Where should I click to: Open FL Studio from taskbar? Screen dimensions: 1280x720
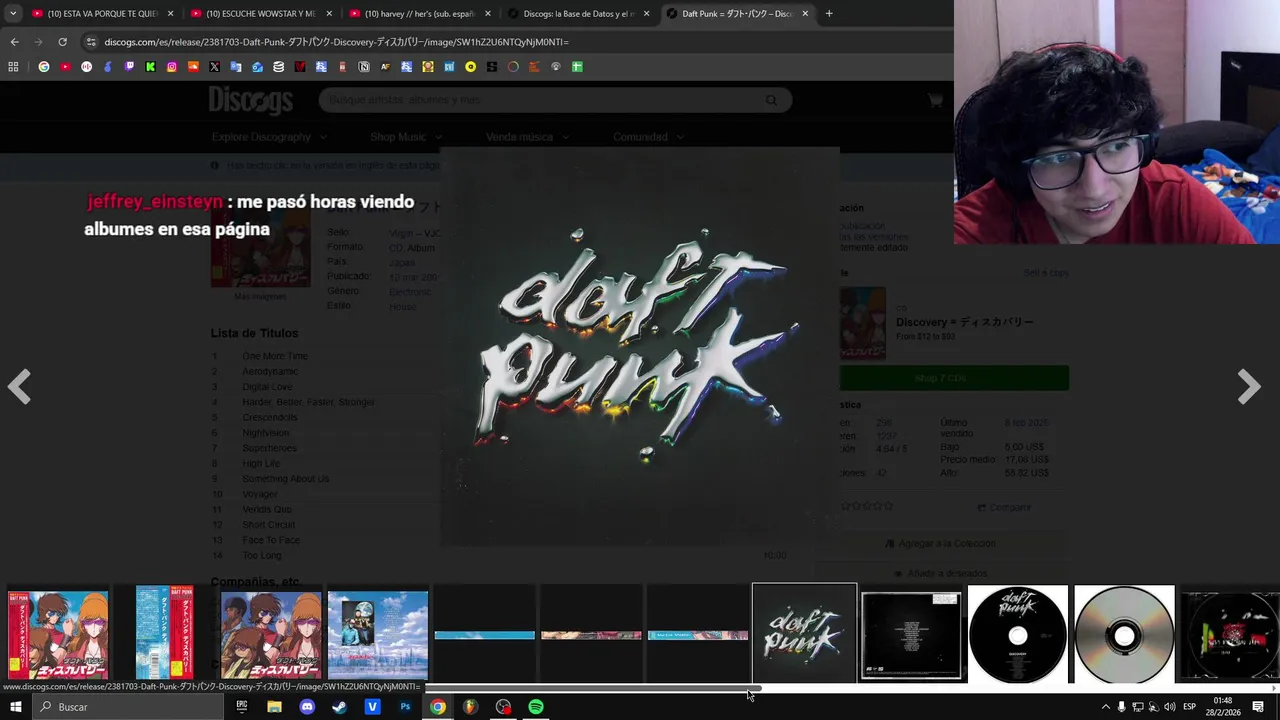click(470, 707)
